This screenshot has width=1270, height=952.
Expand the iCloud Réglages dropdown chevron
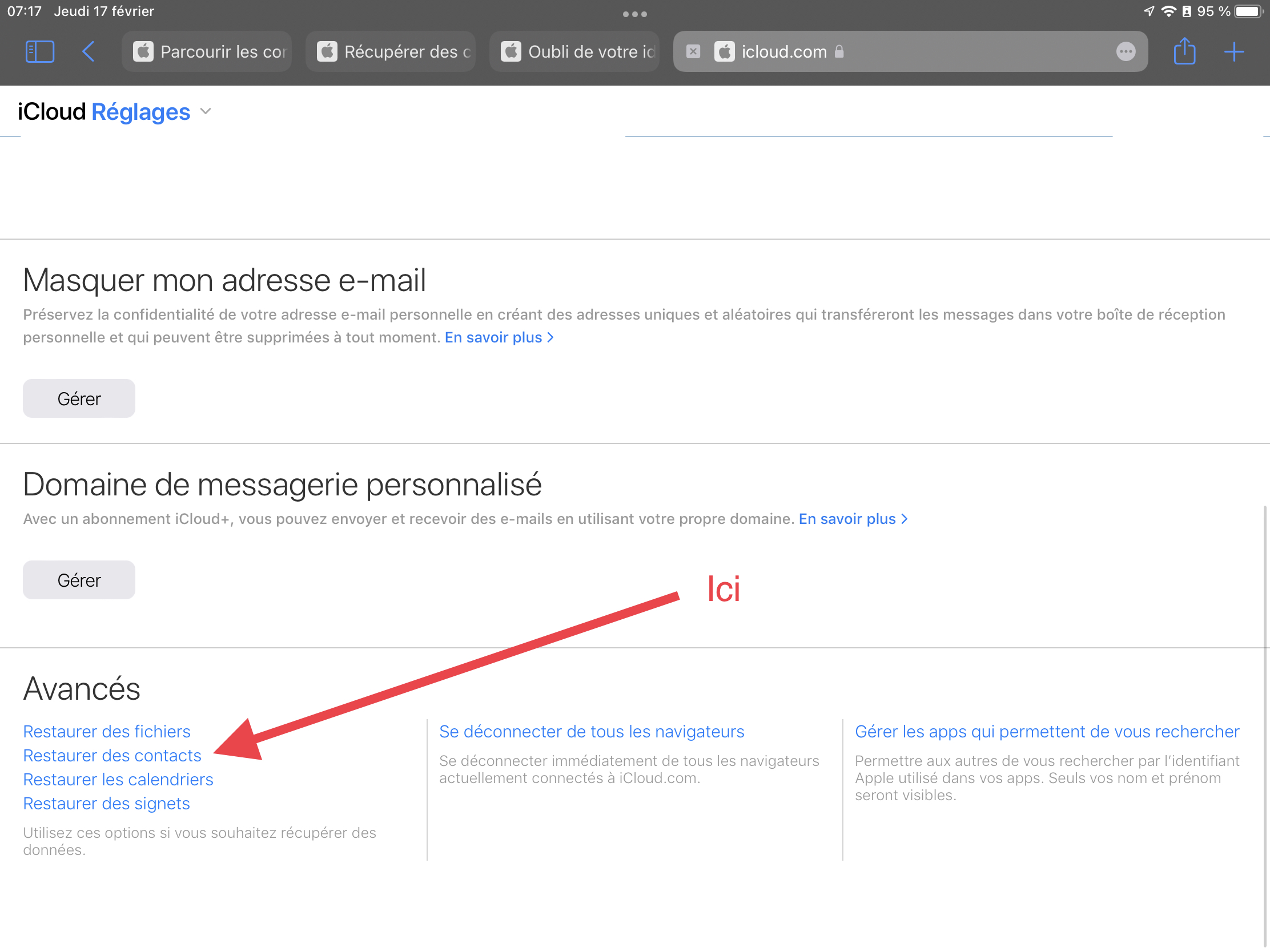tap(206, 111)
